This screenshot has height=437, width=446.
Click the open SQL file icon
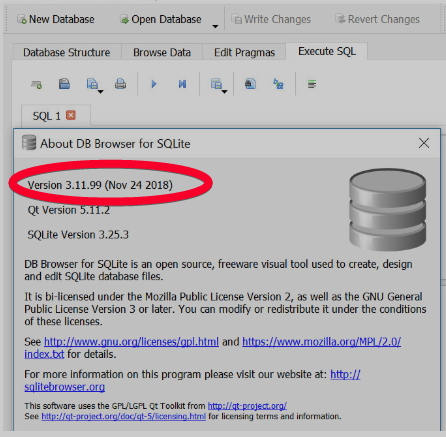click(x=64, y=83)
